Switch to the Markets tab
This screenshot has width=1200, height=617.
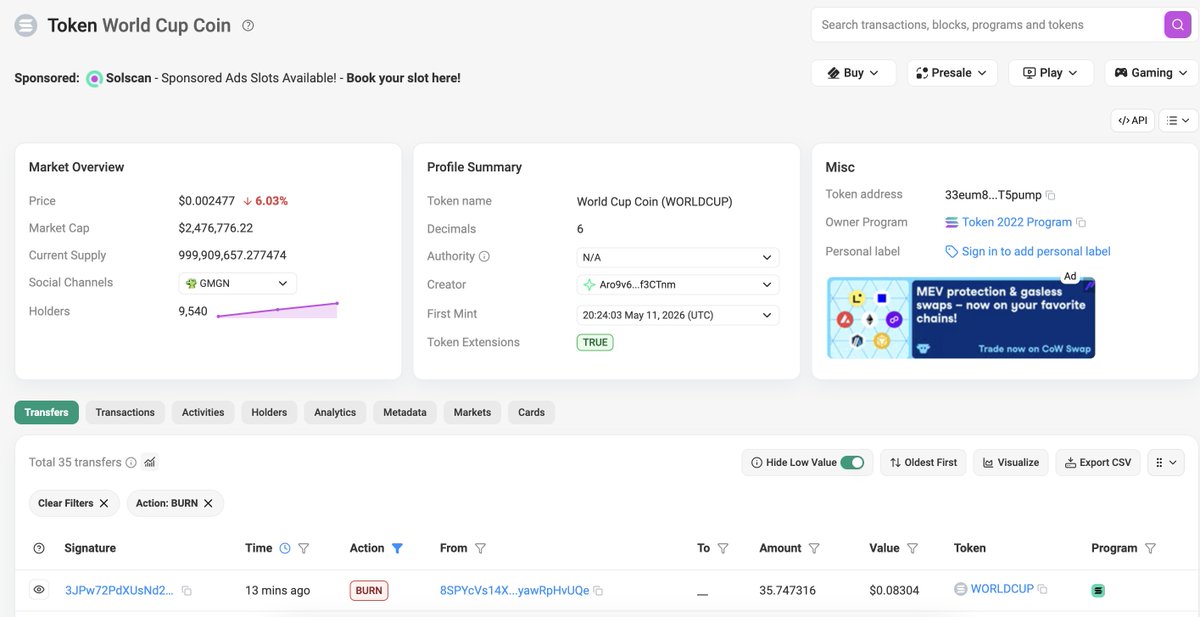pos(473,412)
